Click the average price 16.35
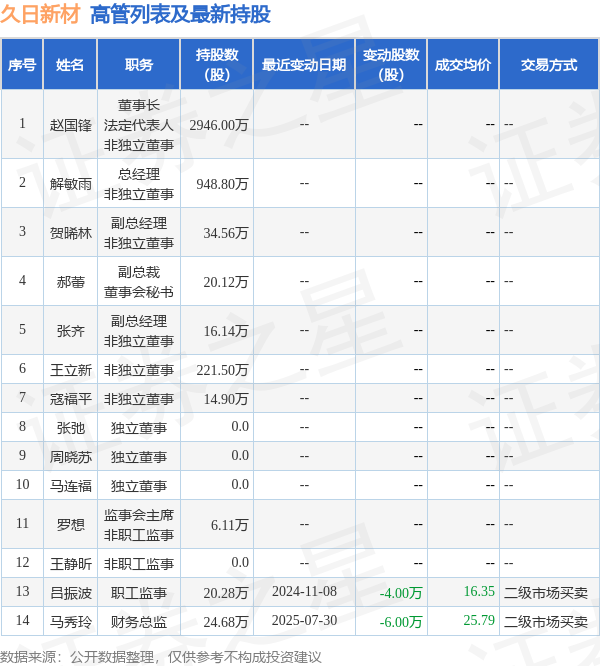This screenshot has height=666, width=600. [x=479, y=591]
